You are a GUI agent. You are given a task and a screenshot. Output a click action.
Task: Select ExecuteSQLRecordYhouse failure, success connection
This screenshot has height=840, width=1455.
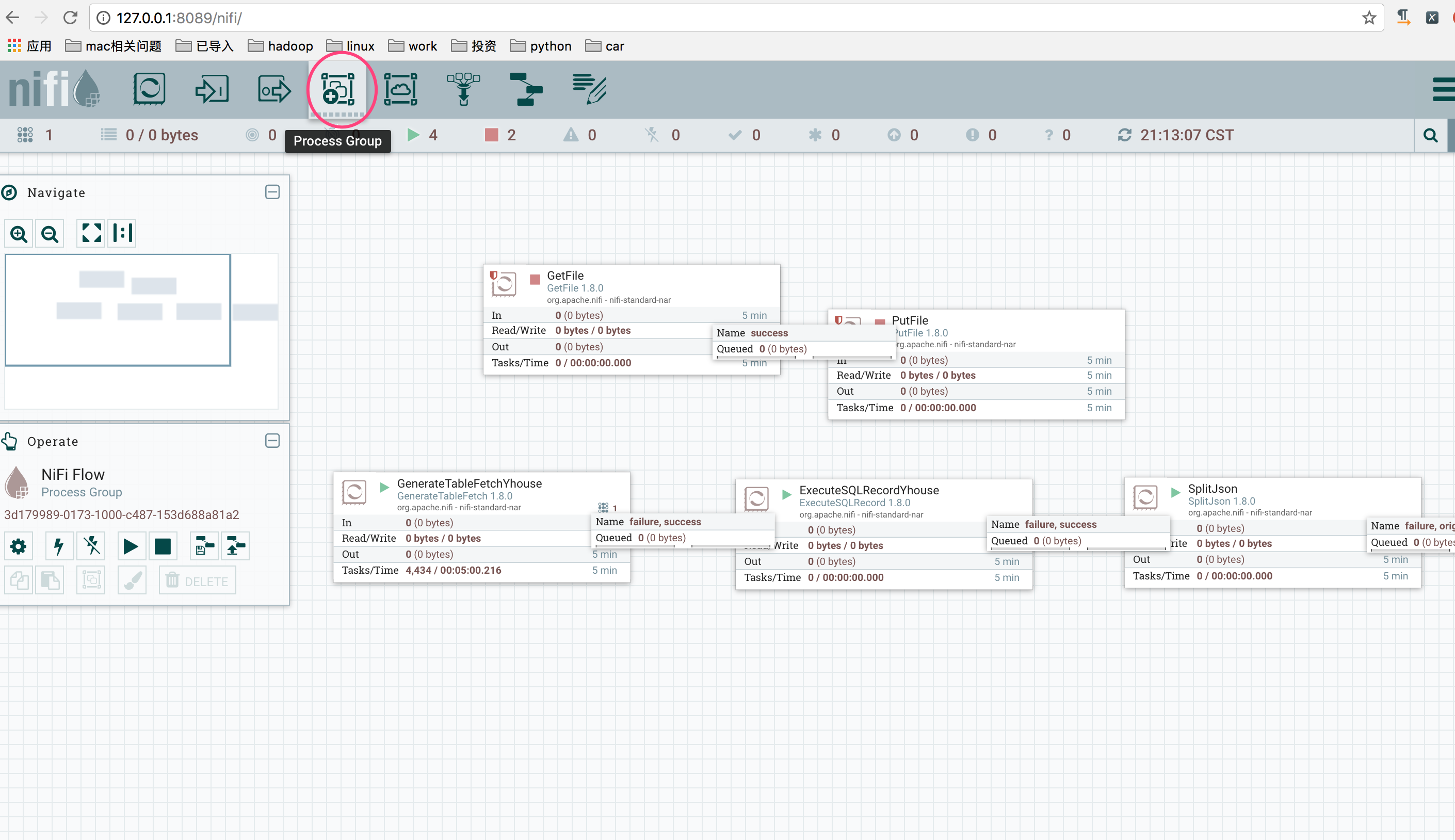click(x=1079, y=532)
